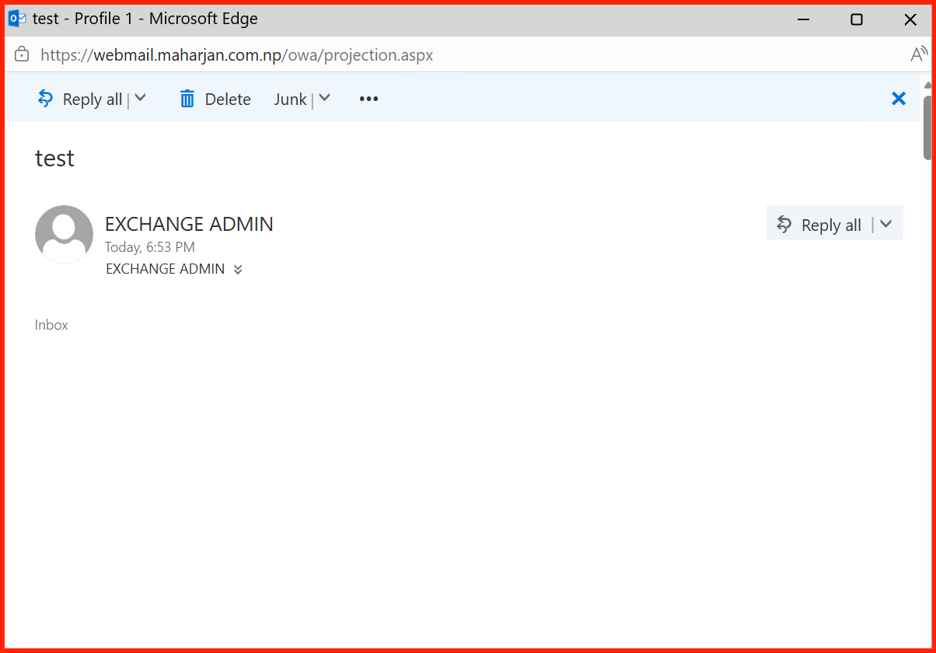Expand the Junk options dropdown arrow
936x653 pixels.
pos(324,98)
